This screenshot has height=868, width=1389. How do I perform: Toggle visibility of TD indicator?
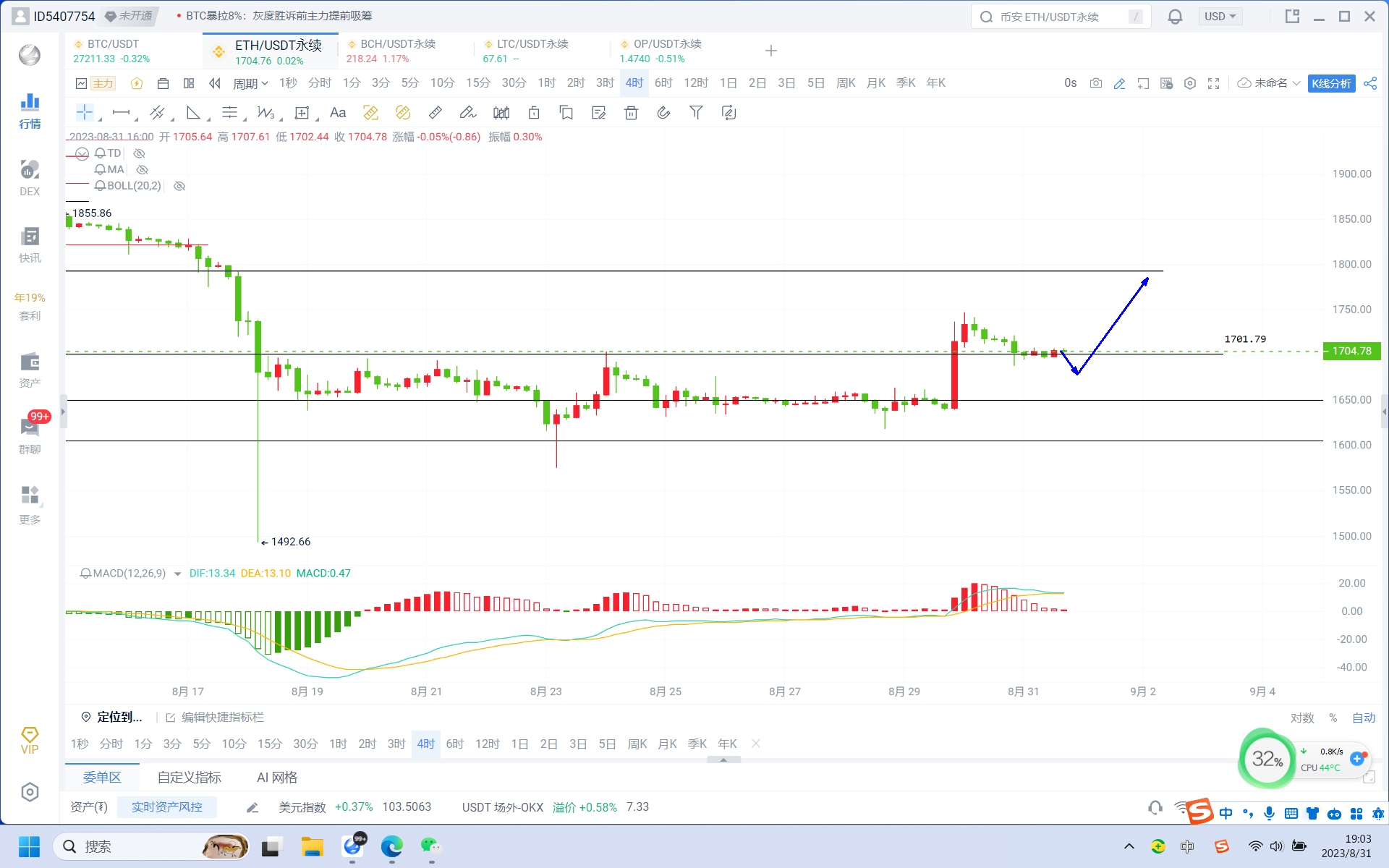click(x=140, y=153)
